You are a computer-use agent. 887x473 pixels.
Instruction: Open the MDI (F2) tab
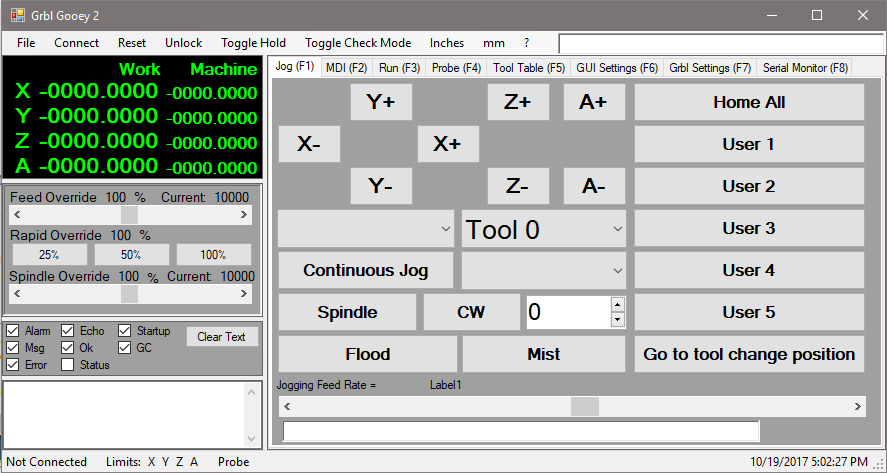coord(347,68)
